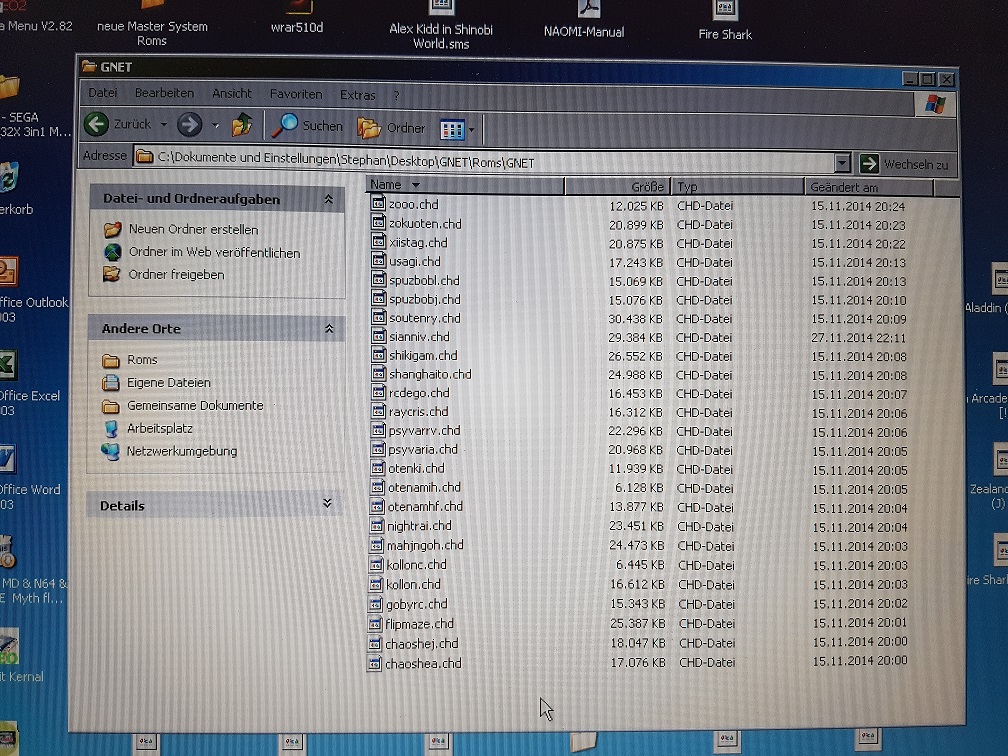This screenshot has height=756, width=1008.
Task: Open the Extras menu
Action: [x=357, y=95]
